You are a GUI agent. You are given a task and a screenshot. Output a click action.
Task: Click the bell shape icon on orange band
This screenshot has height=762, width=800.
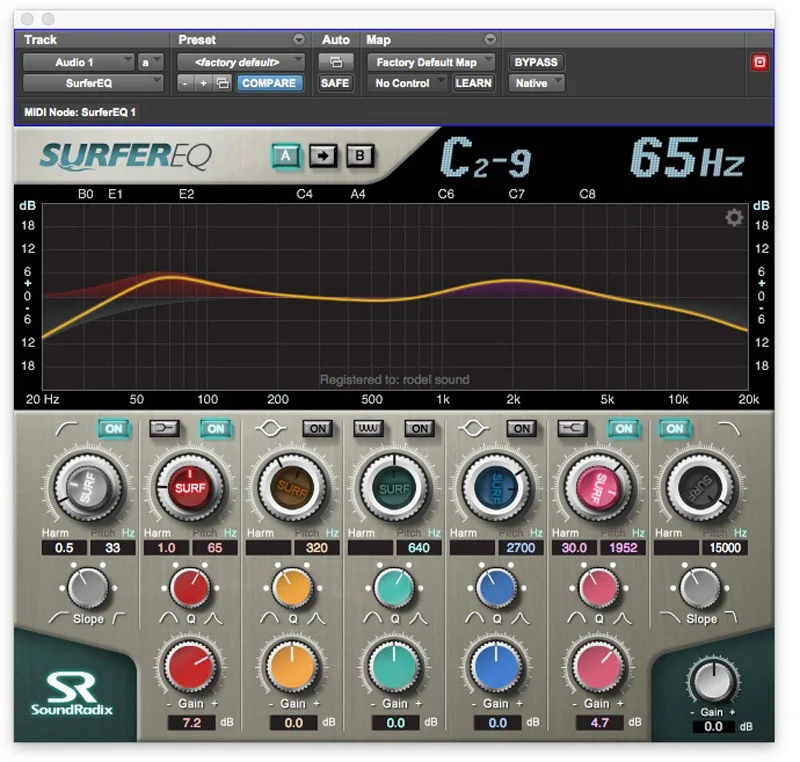click(x=270, y=428)
